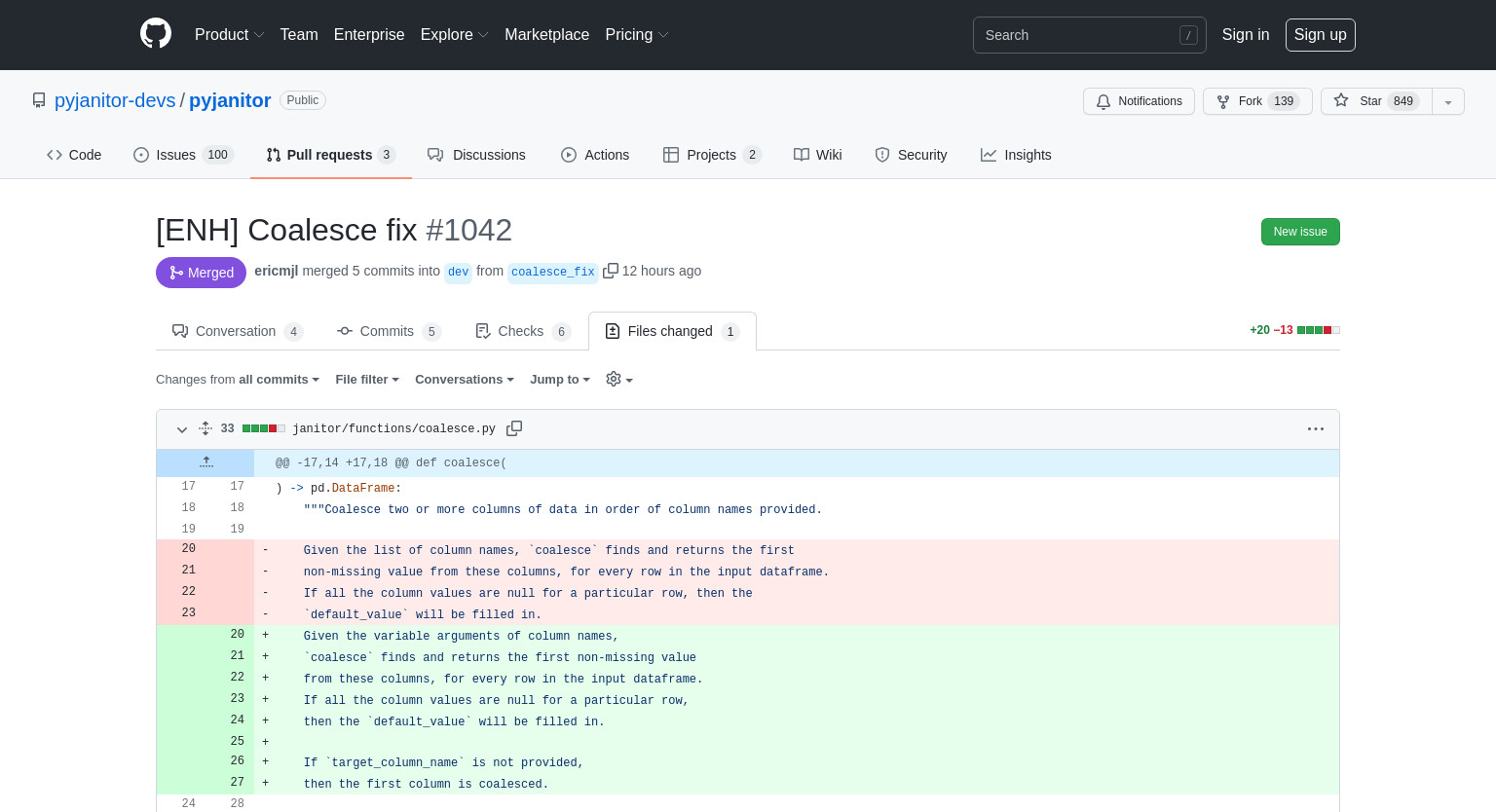Expand all lines in coalesce.py

pos(206,428)
